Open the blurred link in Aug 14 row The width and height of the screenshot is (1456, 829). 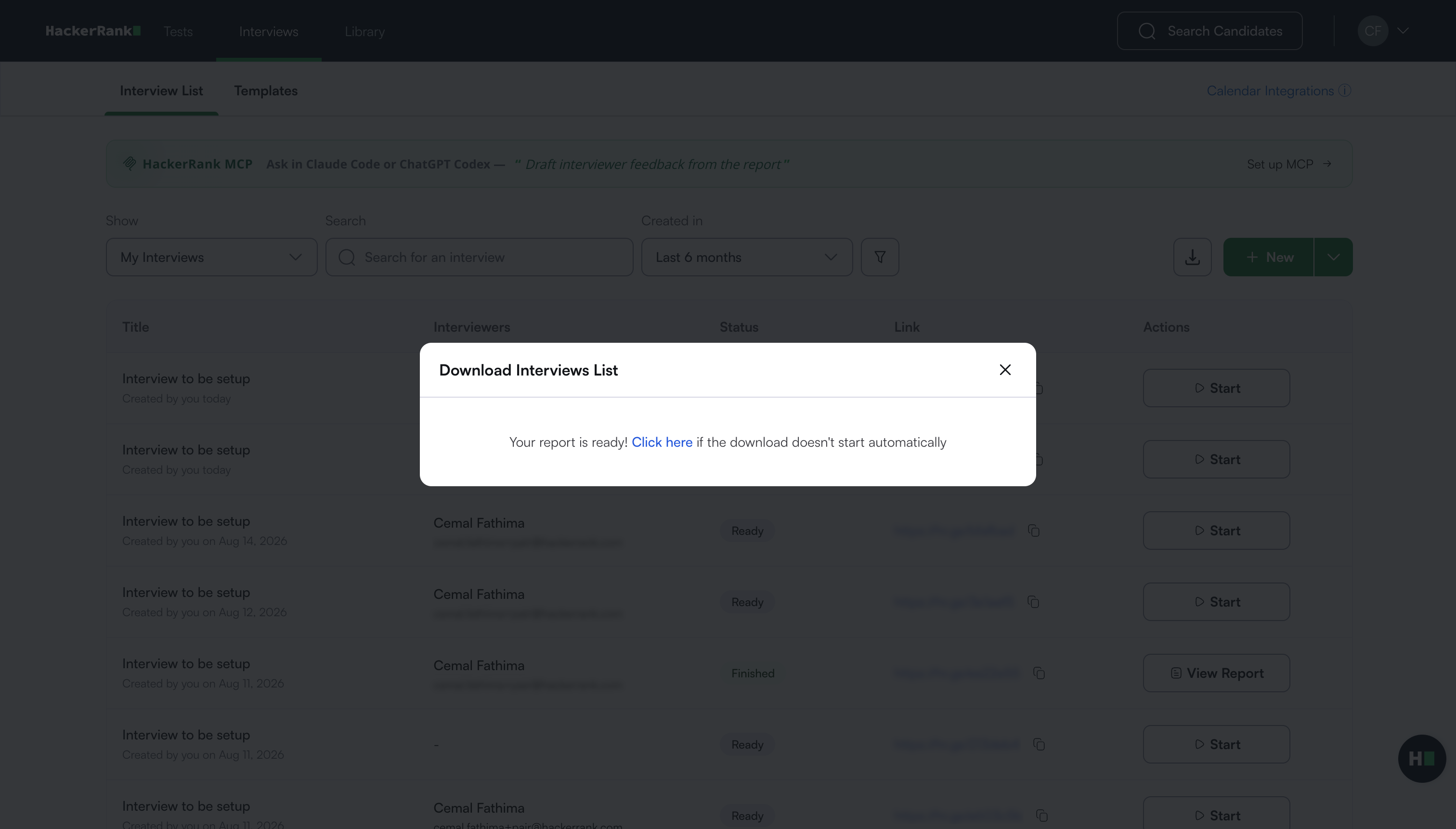954,531
